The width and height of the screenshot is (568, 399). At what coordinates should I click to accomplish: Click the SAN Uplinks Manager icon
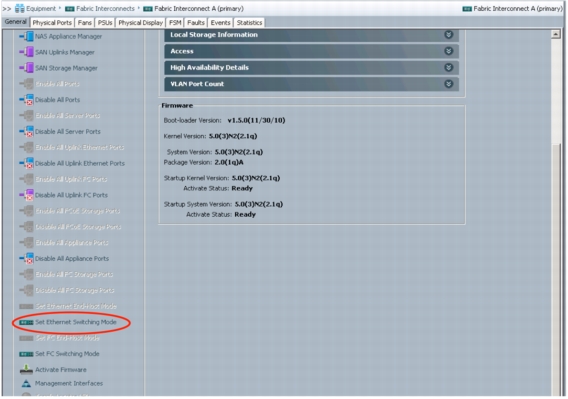[x=26, y=52]
